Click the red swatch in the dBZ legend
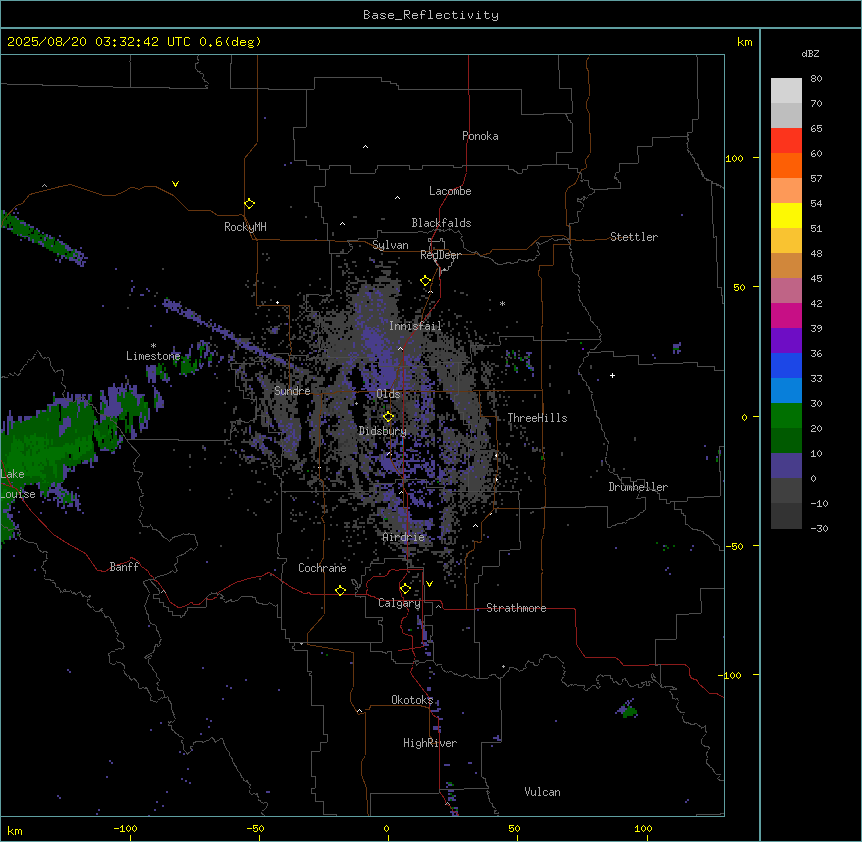The height and width of the screenshot is (842, 862). coord(786,141)
